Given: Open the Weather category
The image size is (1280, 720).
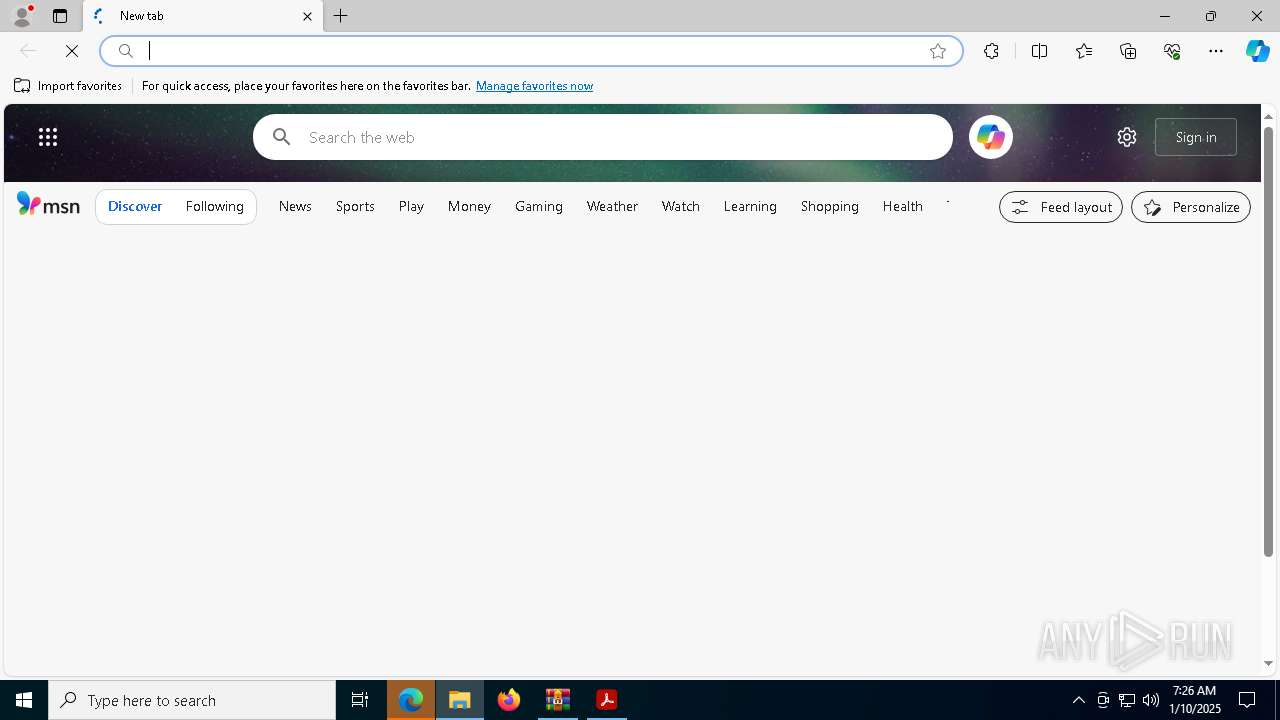Looking at the screenshot, I should (612, 206).
